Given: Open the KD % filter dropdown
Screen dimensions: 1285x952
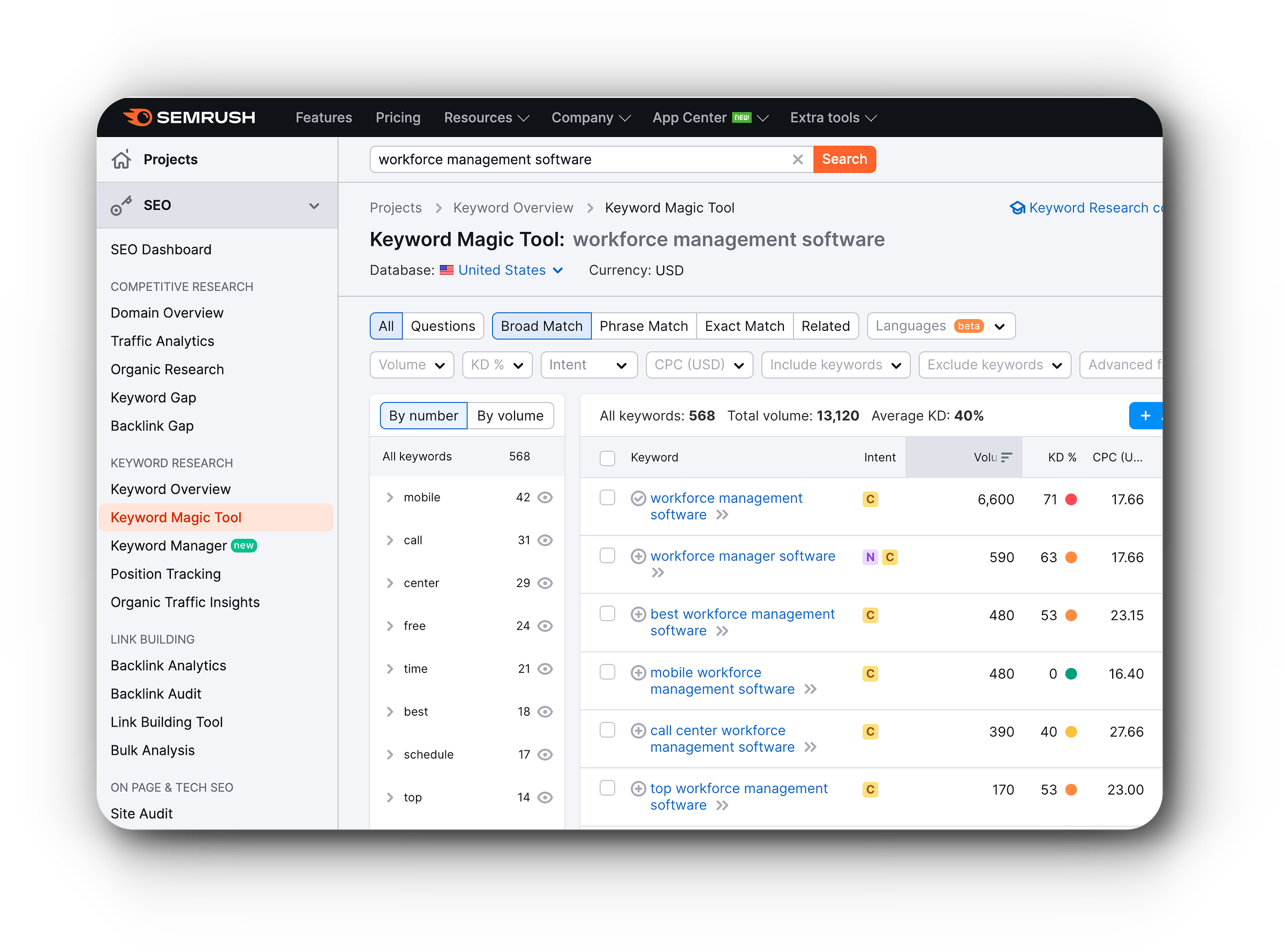Looking at the screenshot, I should [497, 365].
